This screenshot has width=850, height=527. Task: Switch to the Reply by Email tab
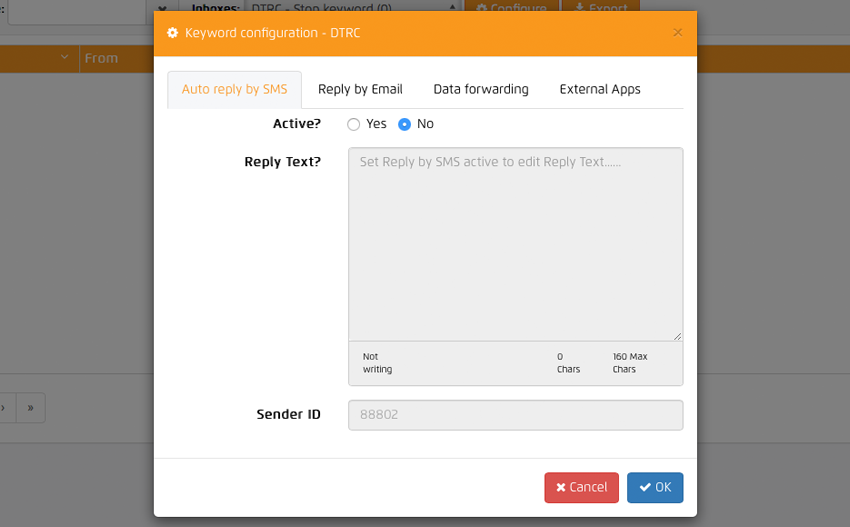click(x=360, y=89)
